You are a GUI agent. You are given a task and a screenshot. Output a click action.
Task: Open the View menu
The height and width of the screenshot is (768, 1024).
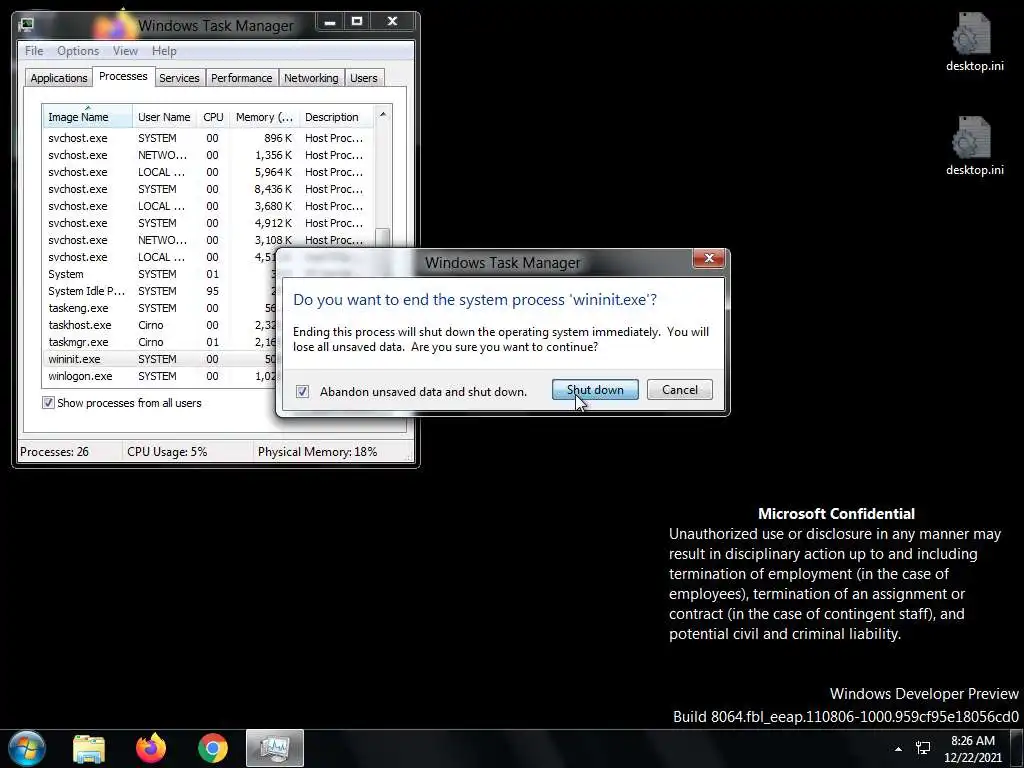[x=125, y=51]
